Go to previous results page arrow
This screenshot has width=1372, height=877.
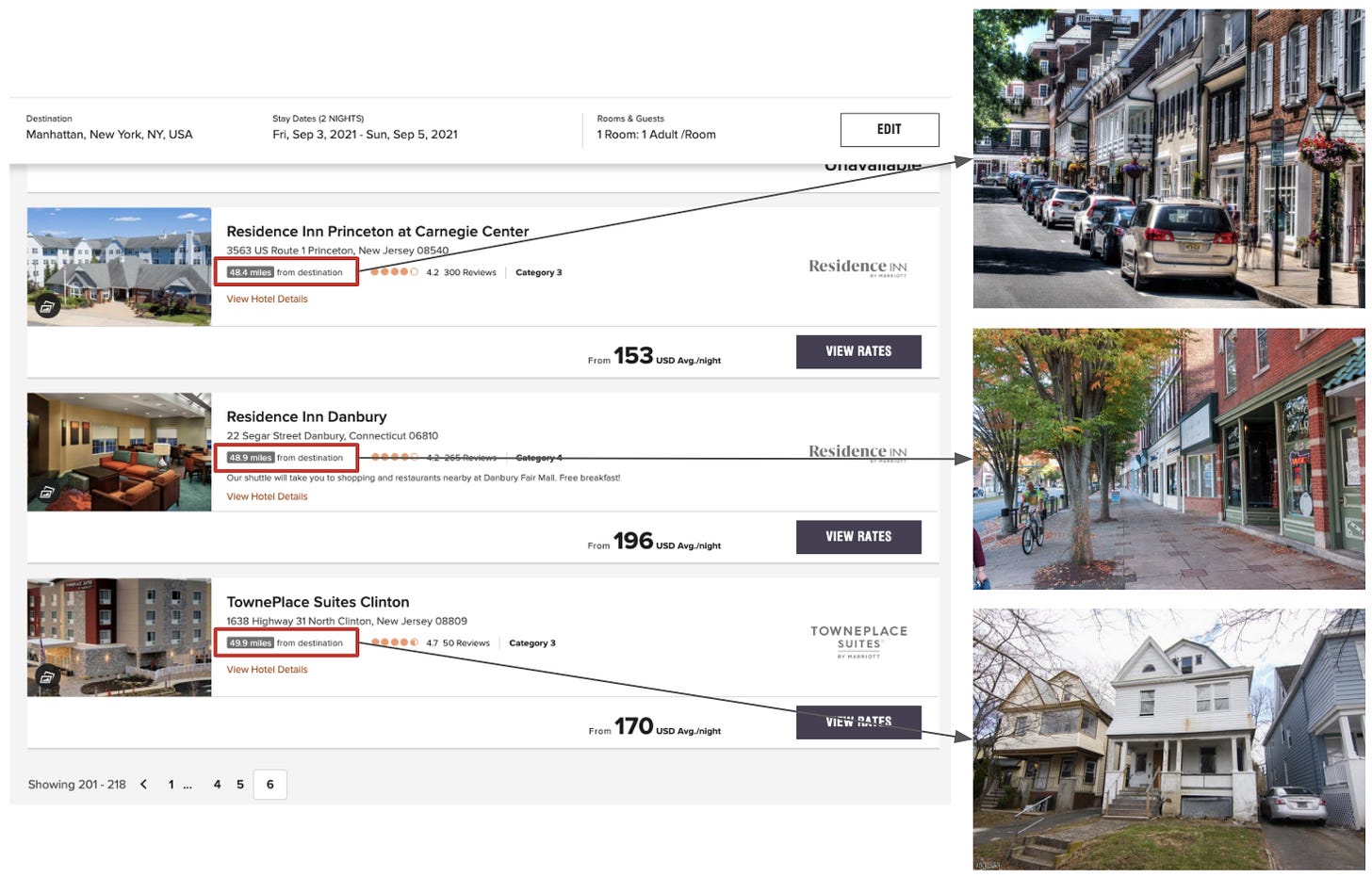coord(143,785)
